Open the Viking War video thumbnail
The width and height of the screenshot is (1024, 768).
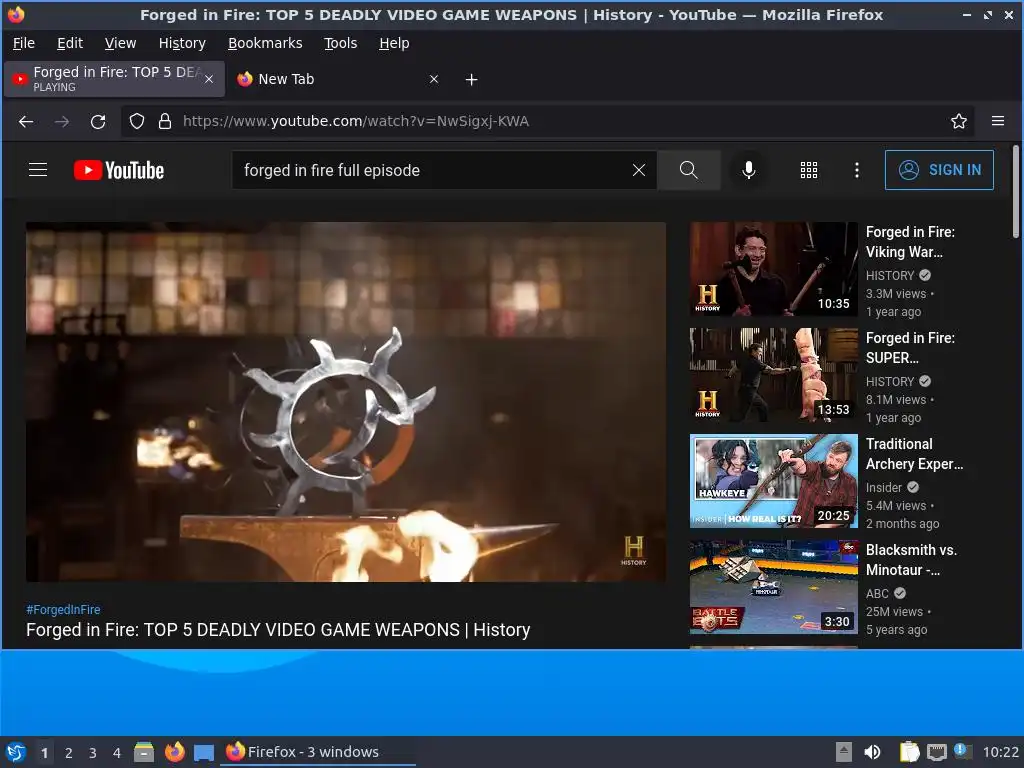coord(774,269)
